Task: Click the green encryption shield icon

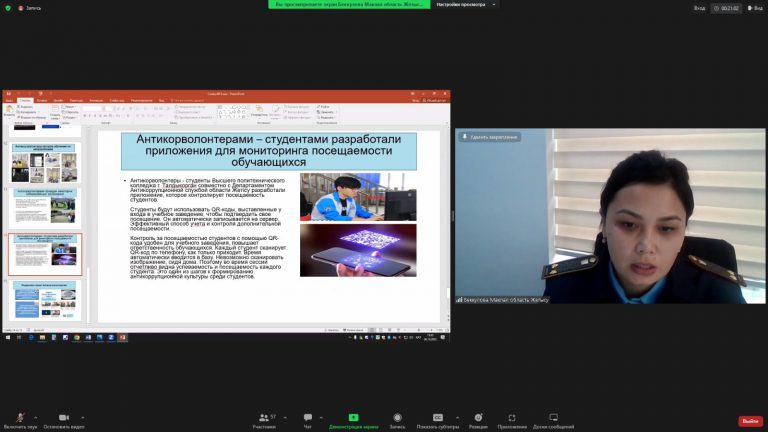Action: pyautogui.click(x=7, y=7)
